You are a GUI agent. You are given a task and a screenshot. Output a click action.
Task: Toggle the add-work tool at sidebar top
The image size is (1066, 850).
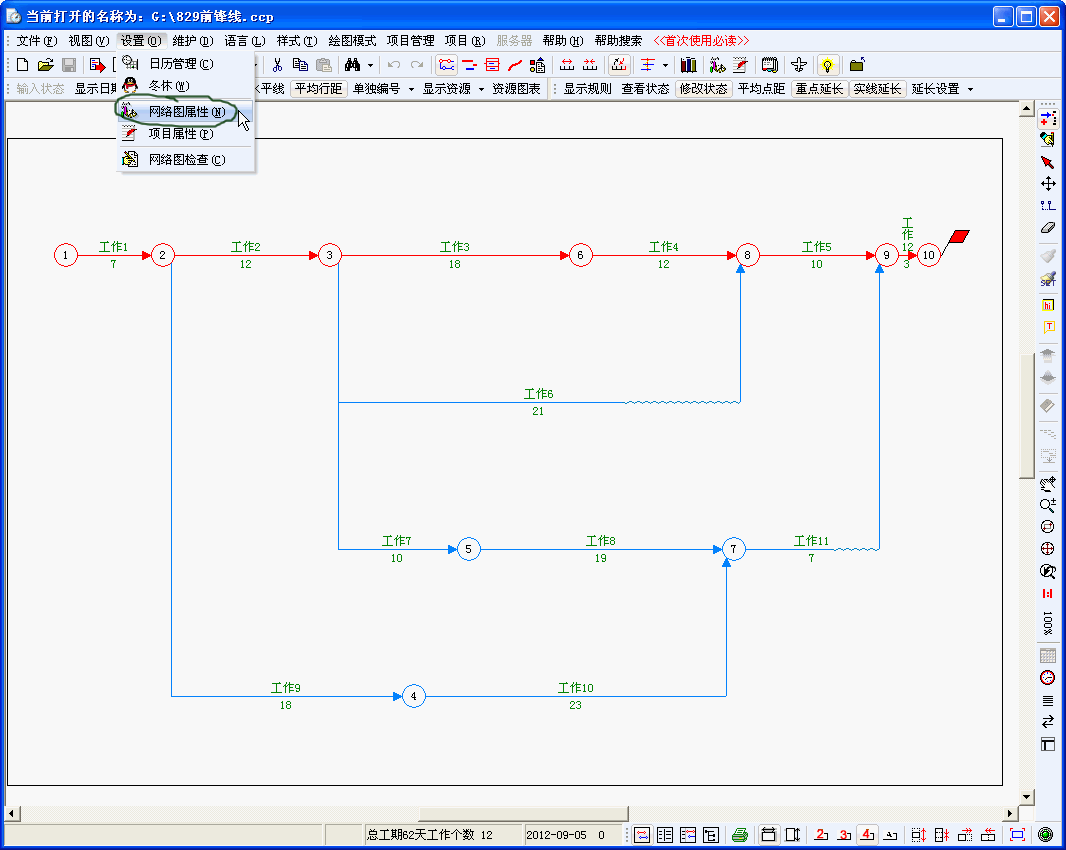(1048, 119)
